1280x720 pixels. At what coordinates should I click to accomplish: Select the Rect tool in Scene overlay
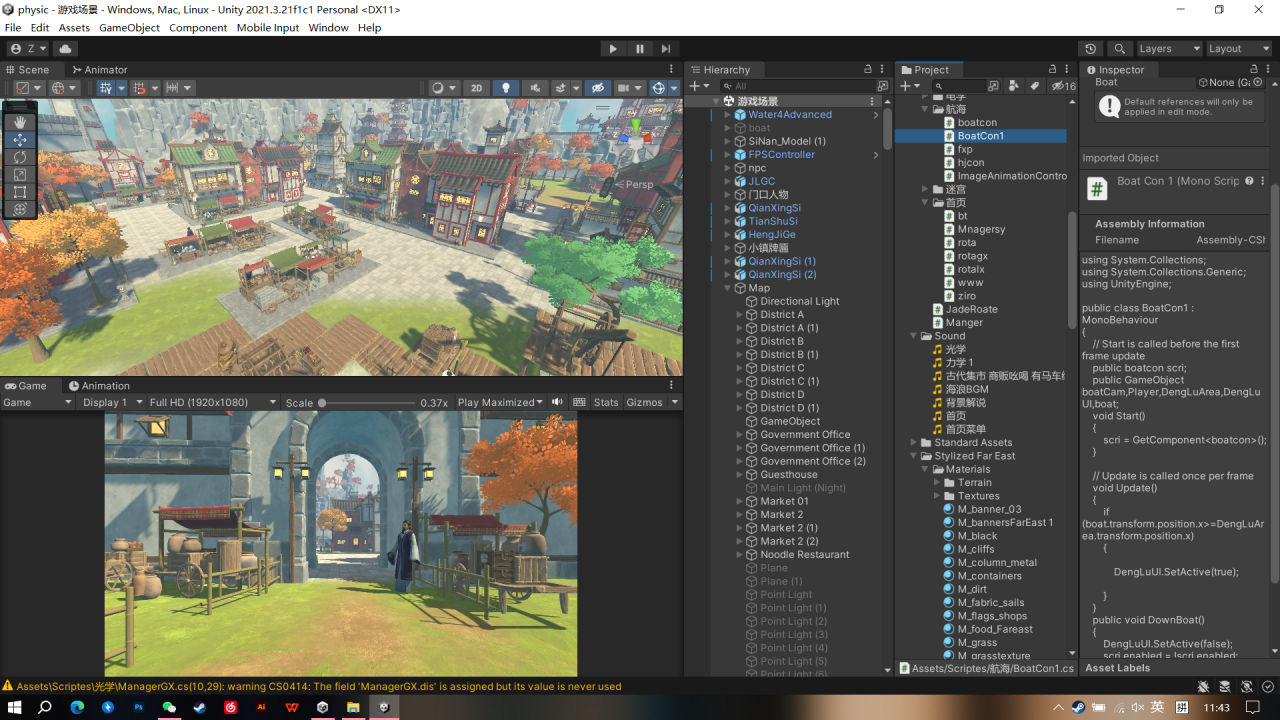pyautogui.click(x=20, y=192)
